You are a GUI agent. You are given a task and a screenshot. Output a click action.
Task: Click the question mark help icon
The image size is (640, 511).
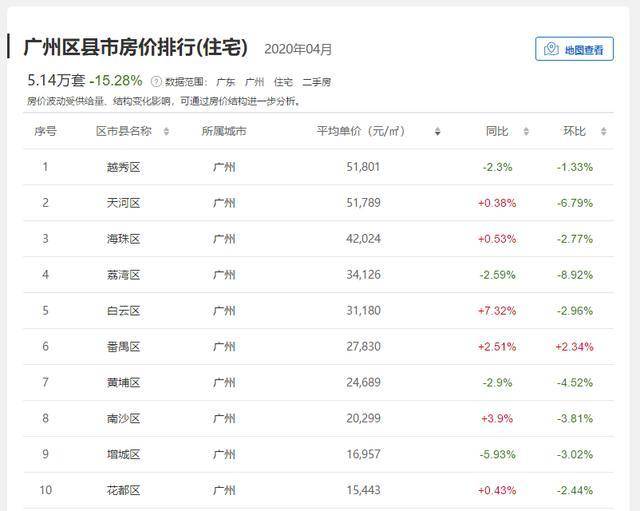pyautogui.click(x=154, y=81)
